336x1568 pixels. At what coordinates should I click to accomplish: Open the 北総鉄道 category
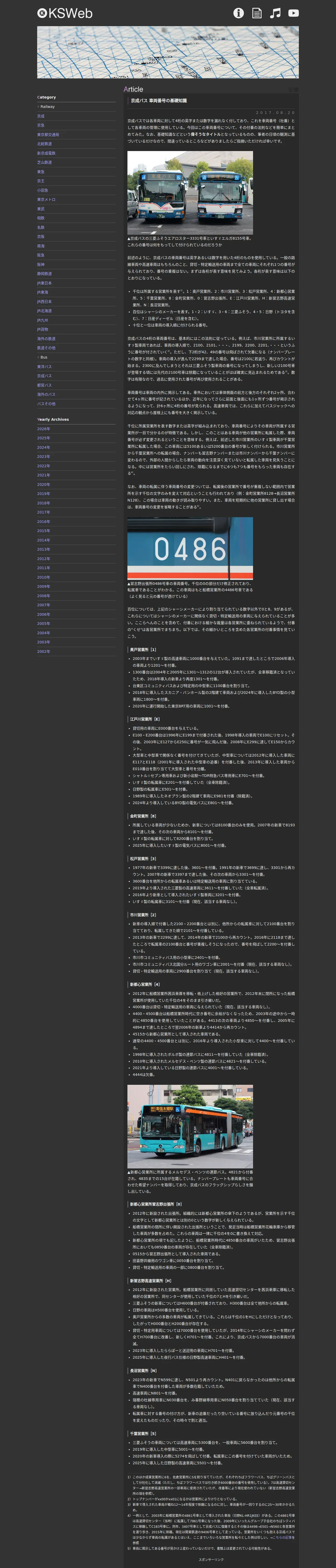(44, 144)
